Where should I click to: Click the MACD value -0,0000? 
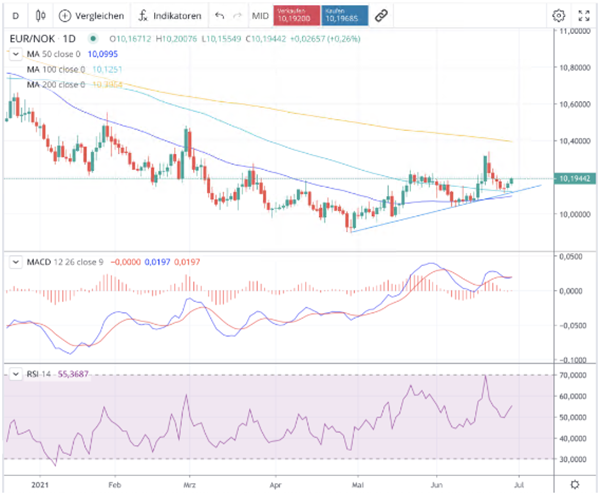tap(126, 262)
